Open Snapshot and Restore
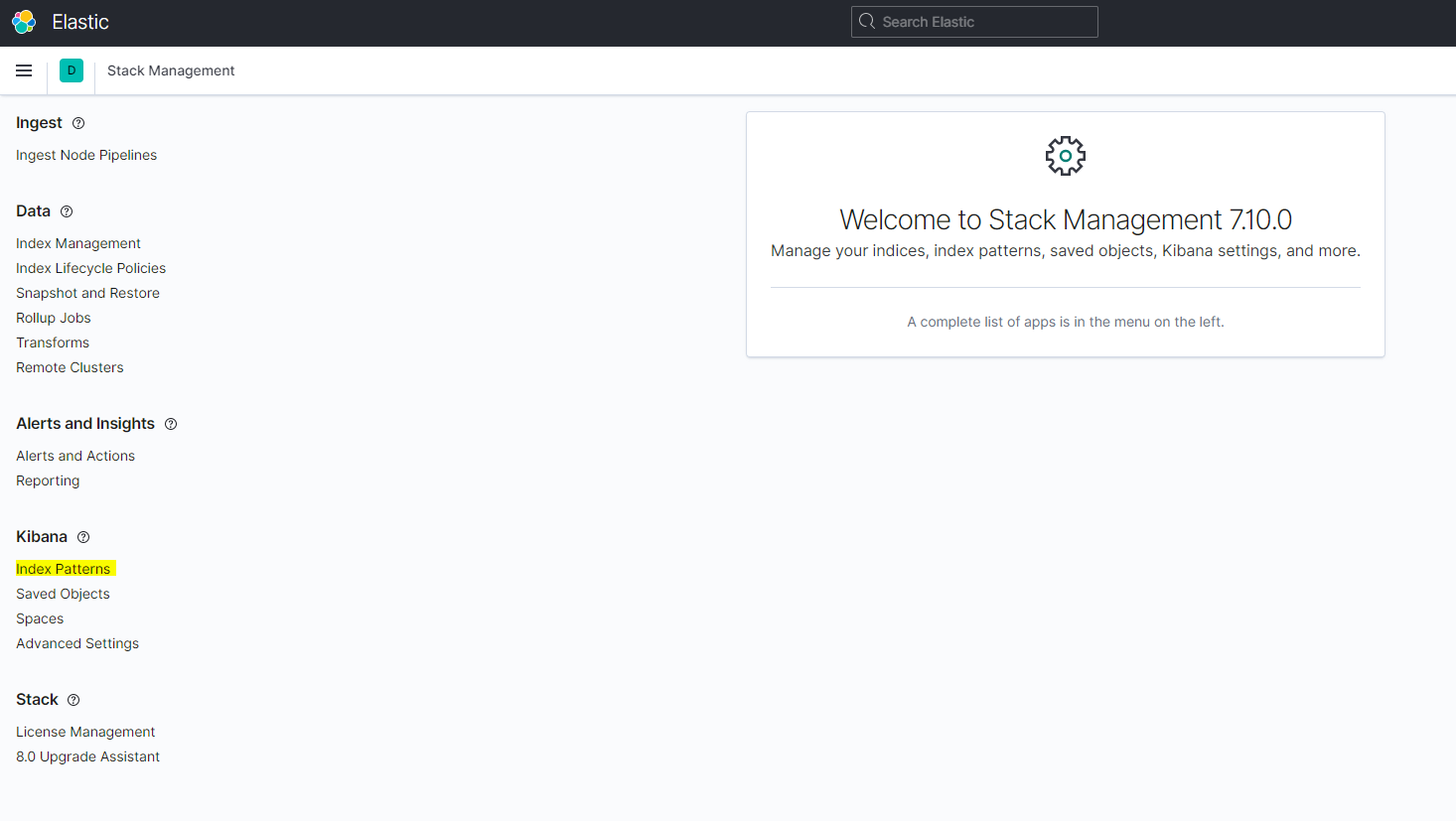 click(x=87, y=293)
